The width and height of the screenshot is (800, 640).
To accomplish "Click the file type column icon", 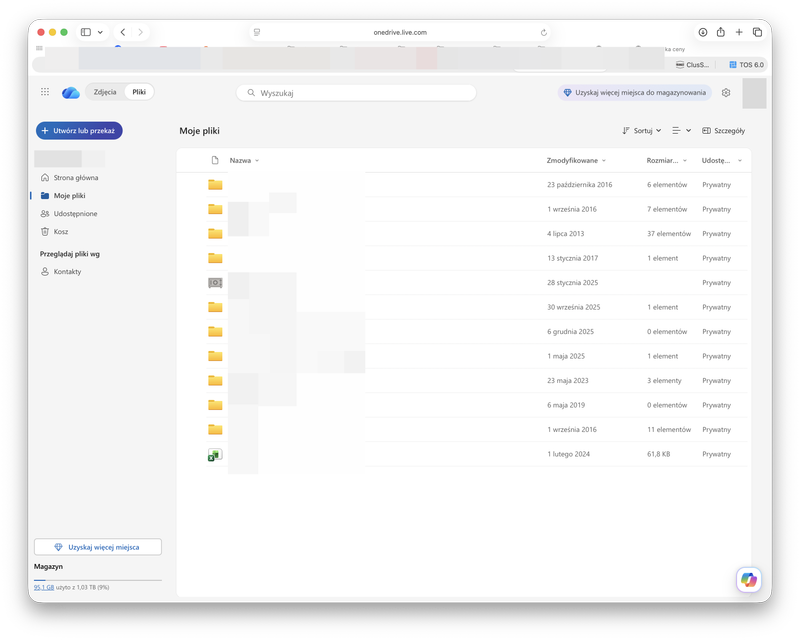I will [215, 160].
